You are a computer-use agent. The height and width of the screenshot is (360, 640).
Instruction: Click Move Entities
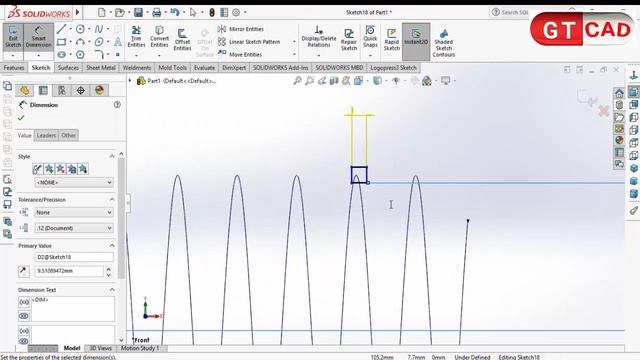click(240, 54)
